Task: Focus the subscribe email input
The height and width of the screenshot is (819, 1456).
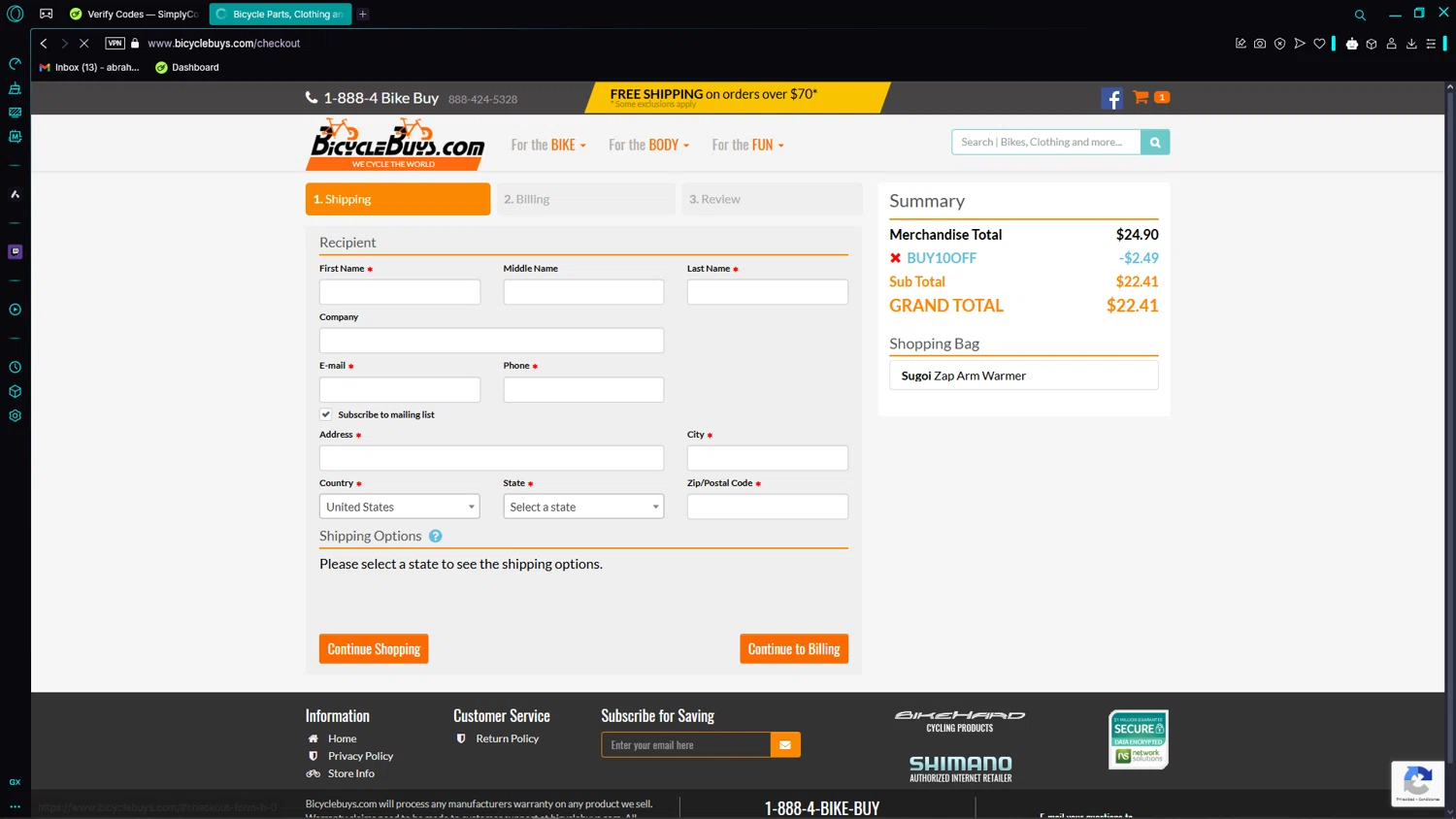Action: (x=686, y=745)
